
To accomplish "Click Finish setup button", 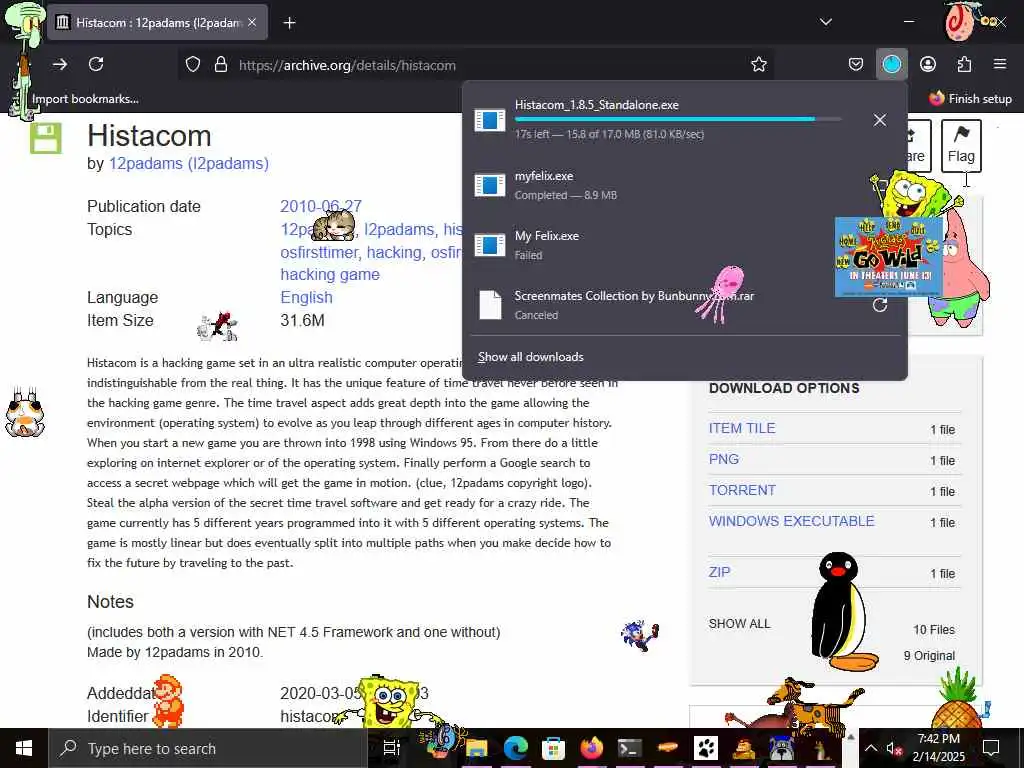I will coord(970,99).
